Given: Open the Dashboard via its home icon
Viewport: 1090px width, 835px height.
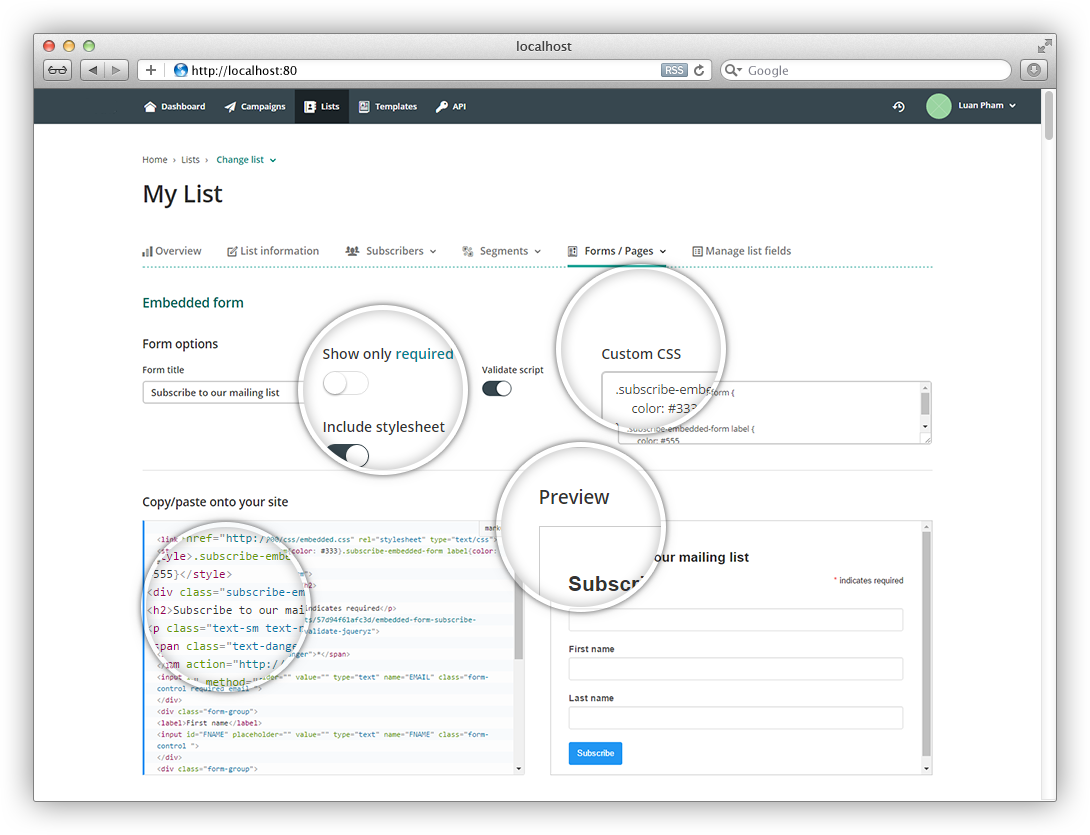Looking at the screenshot, I should pos(150,106).
